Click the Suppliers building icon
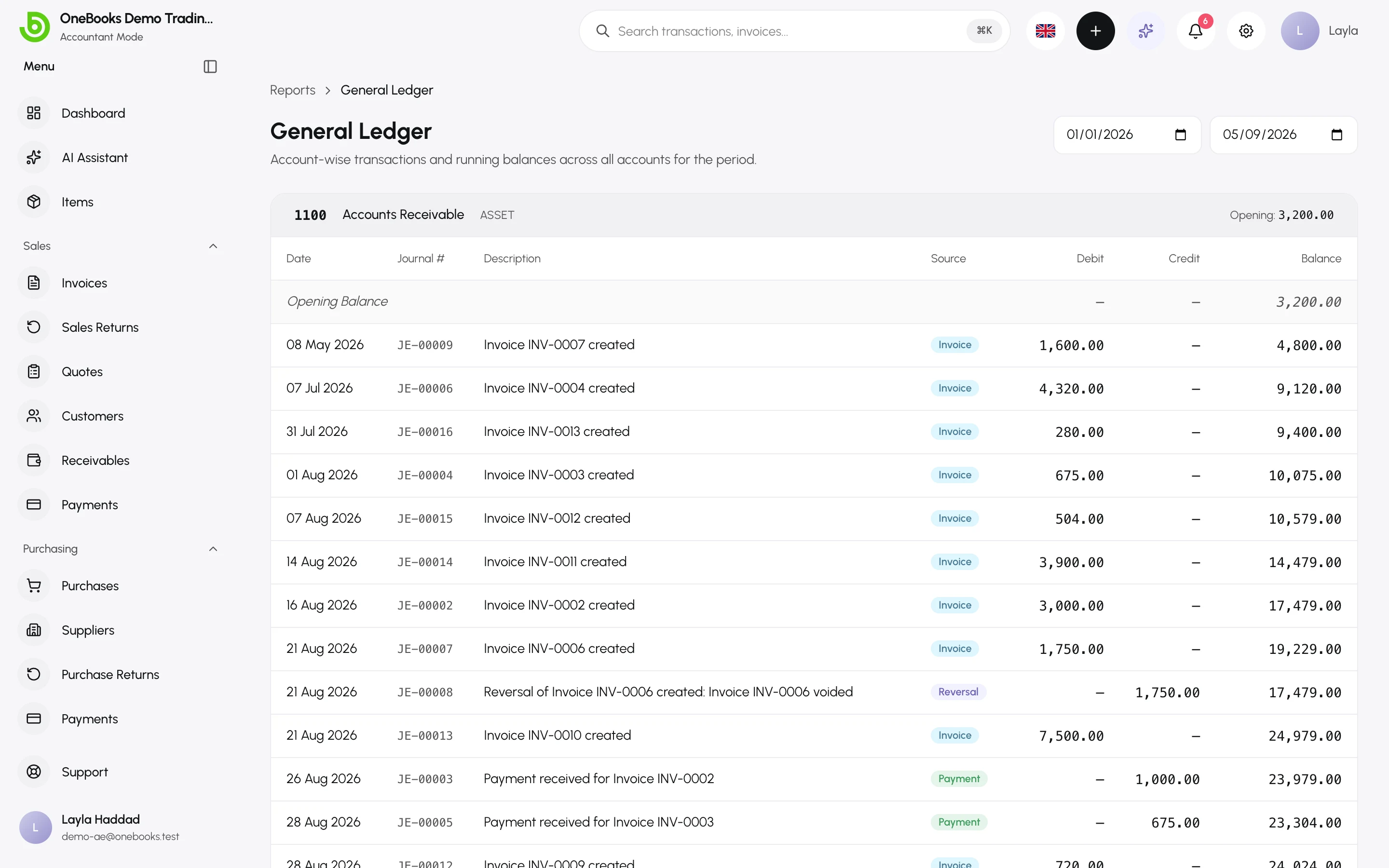 [34, 630]
